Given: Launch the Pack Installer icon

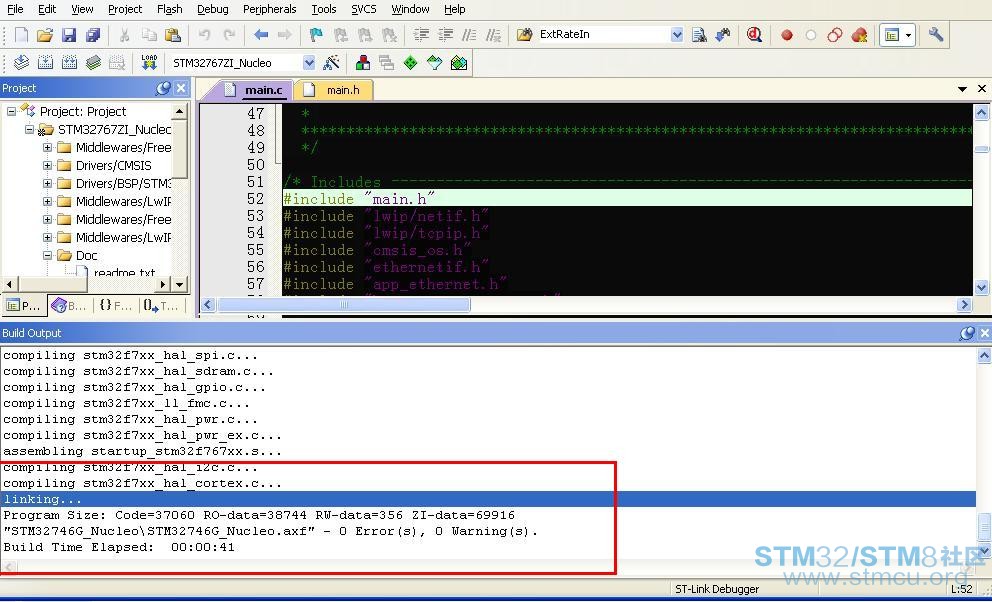Looking at the screenshot, I should coord(459,63).
